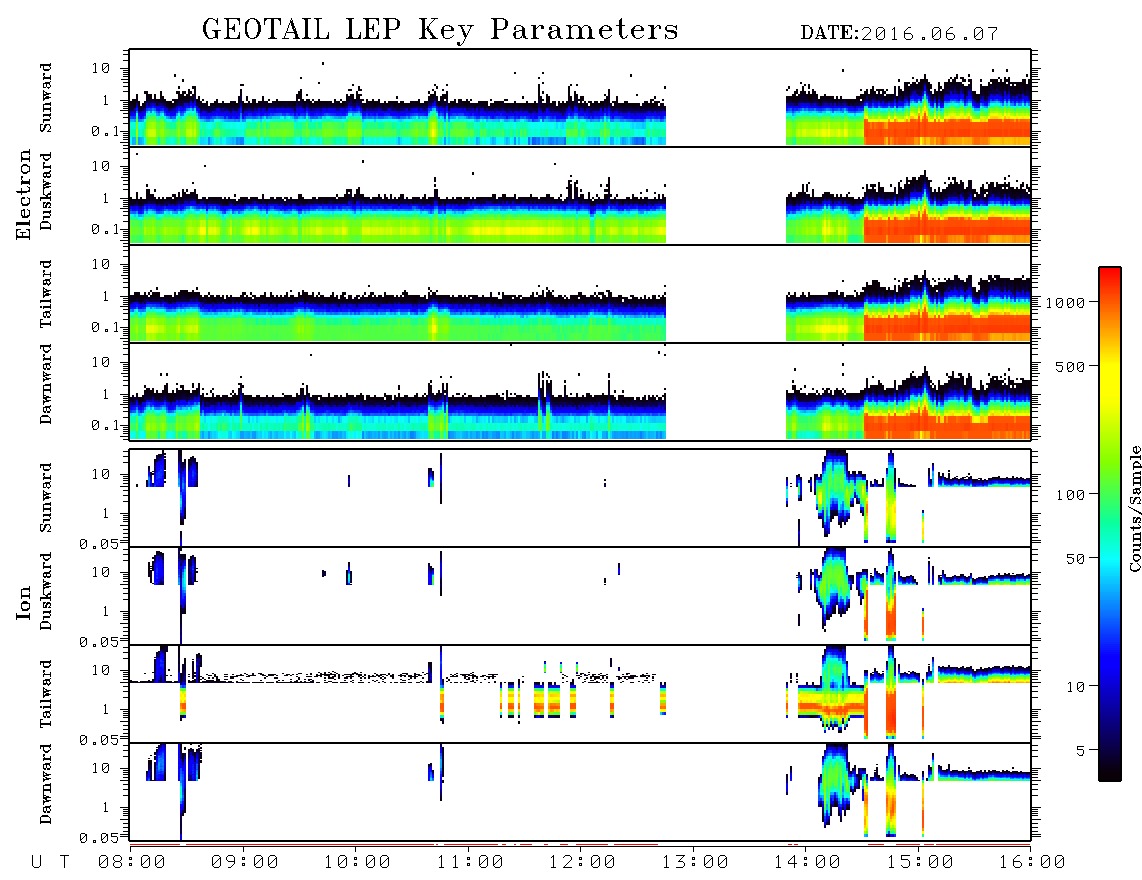Click the 13:00 time tick label

pos(695,863)
